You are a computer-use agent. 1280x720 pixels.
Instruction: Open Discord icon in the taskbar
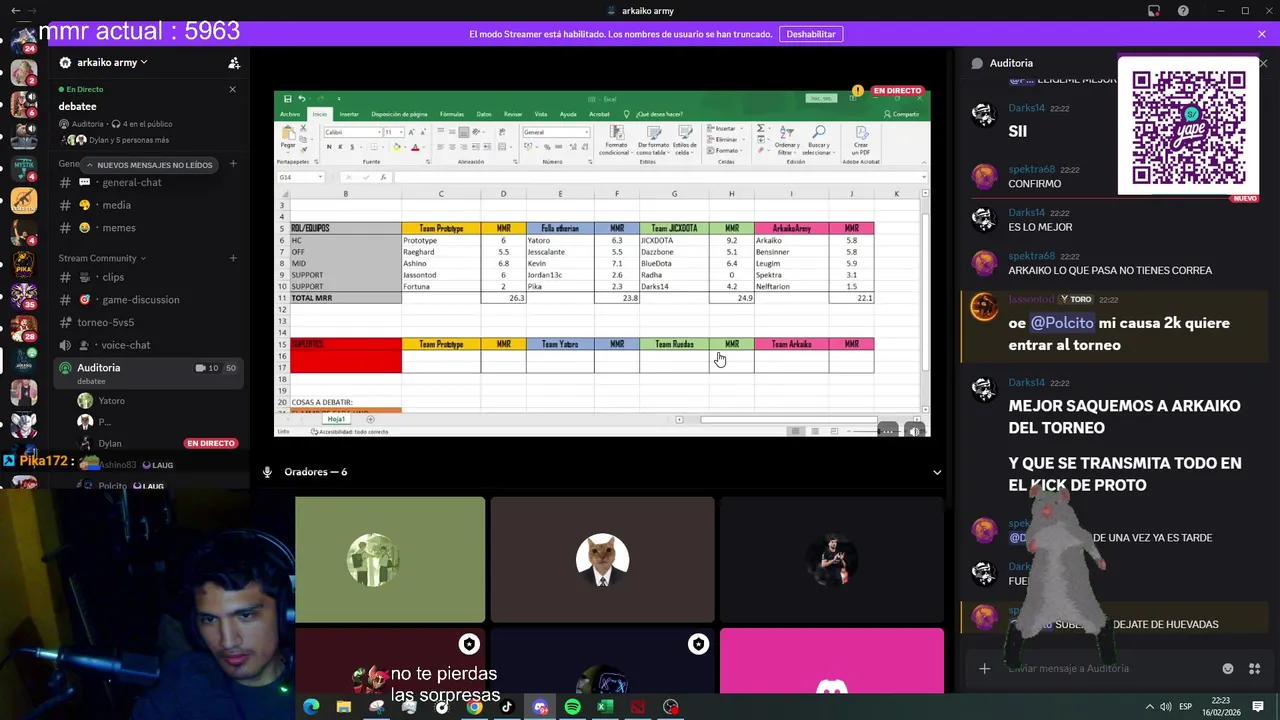pos(540,707)
